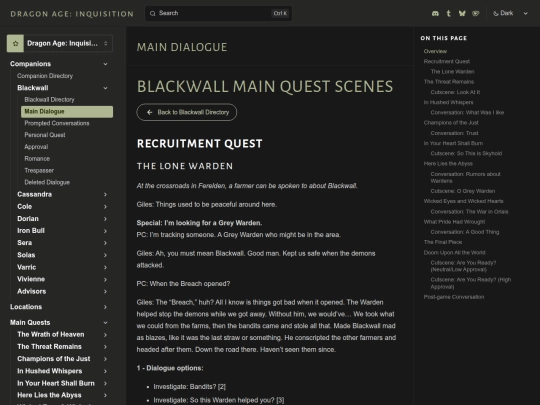Collapse the Main Quests chevron
540x405 pixels.
click(x=105, y=323)
